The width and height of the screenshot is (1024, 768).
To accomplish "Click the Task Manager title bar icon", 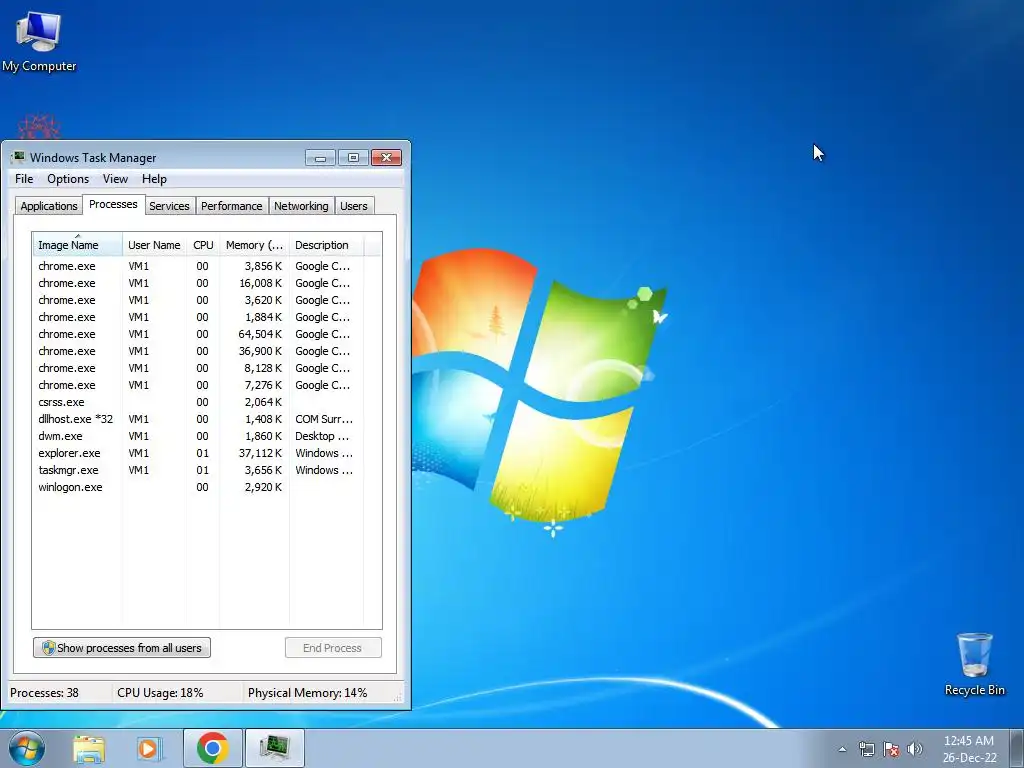I will [18, 157].
